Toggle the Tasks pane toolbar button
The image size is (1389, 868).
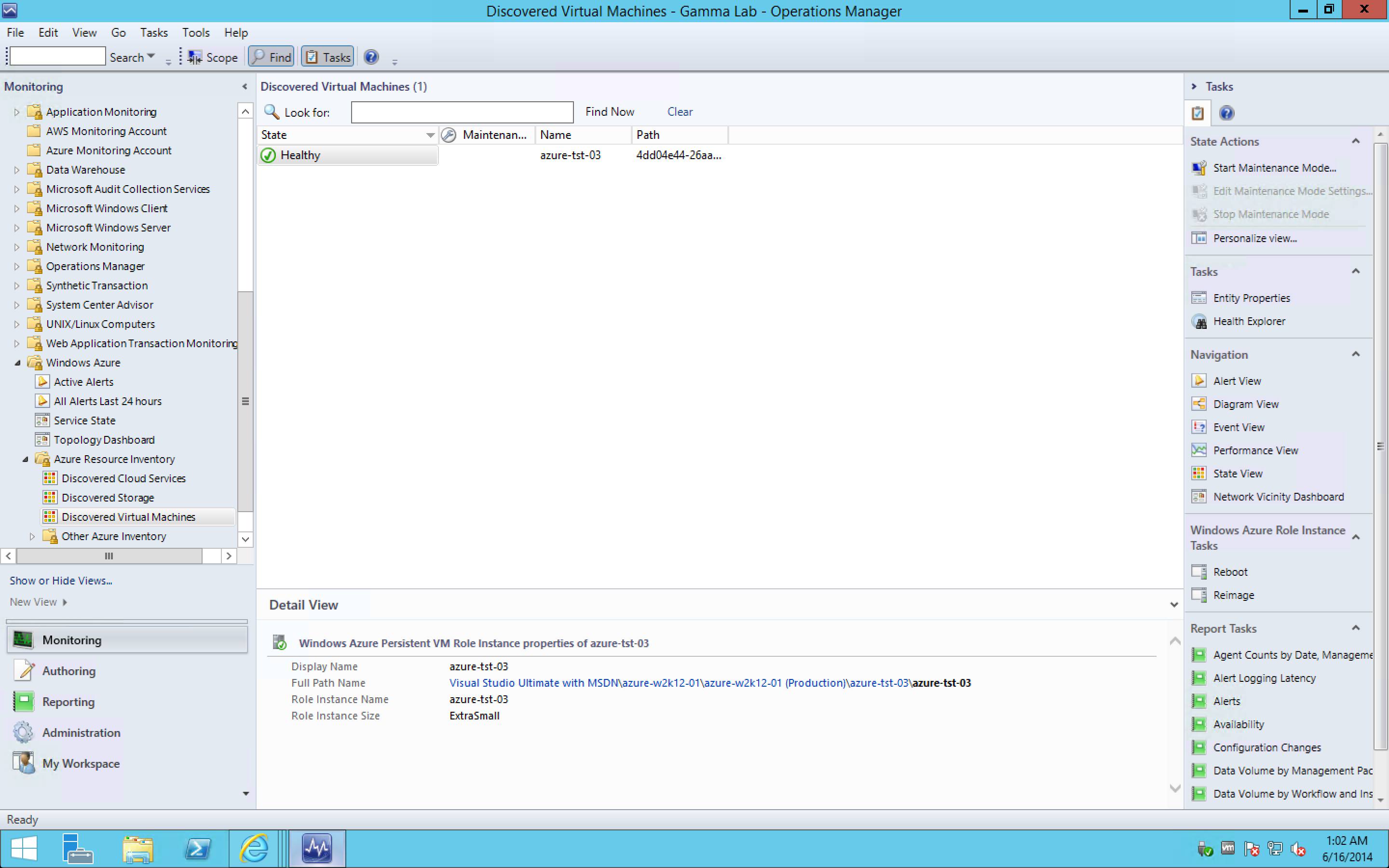(328, 57)
